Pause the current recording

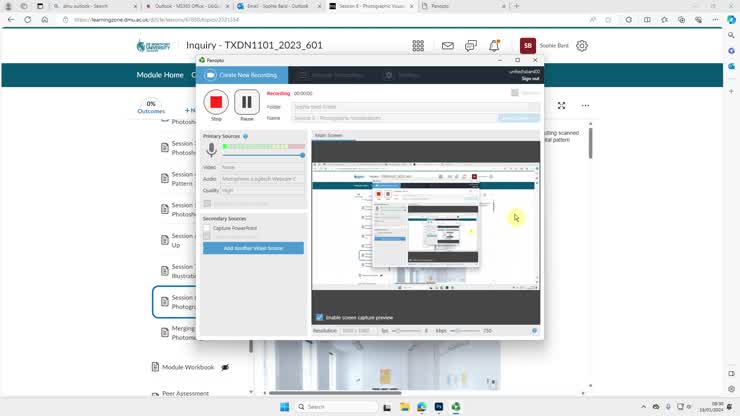[247, 102]
